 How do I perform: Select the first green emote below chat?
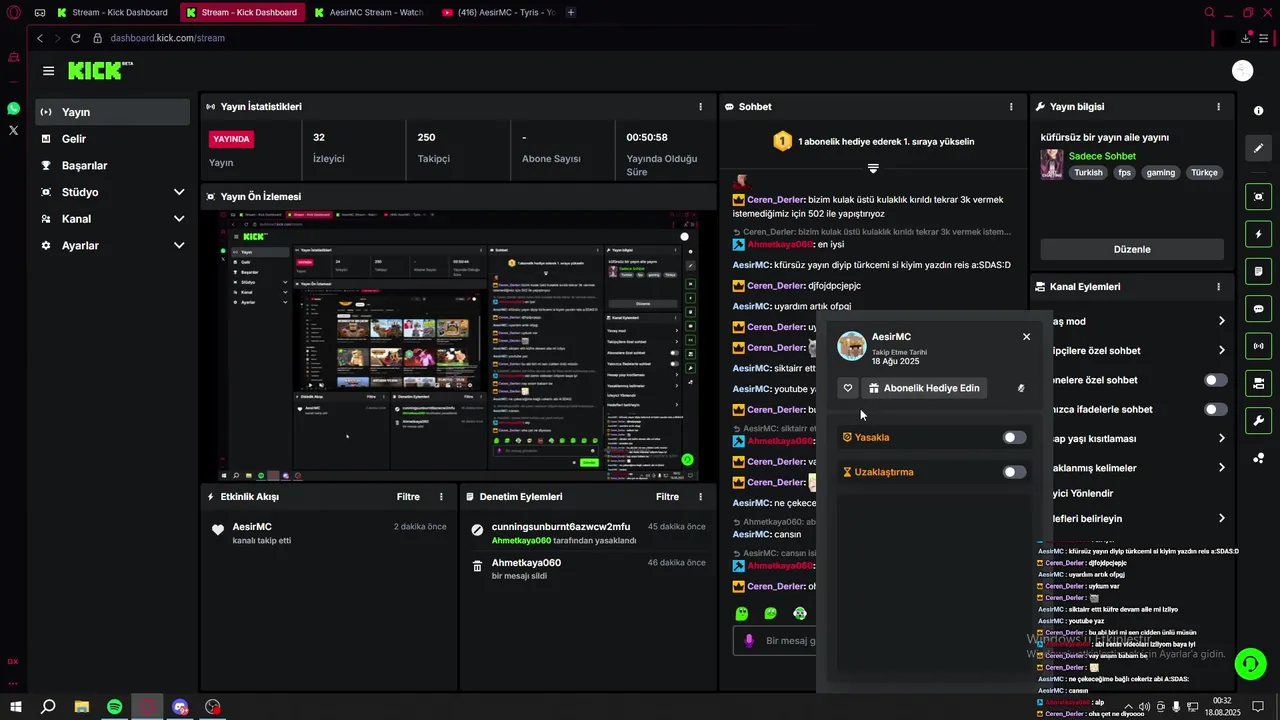click(741, 613)
